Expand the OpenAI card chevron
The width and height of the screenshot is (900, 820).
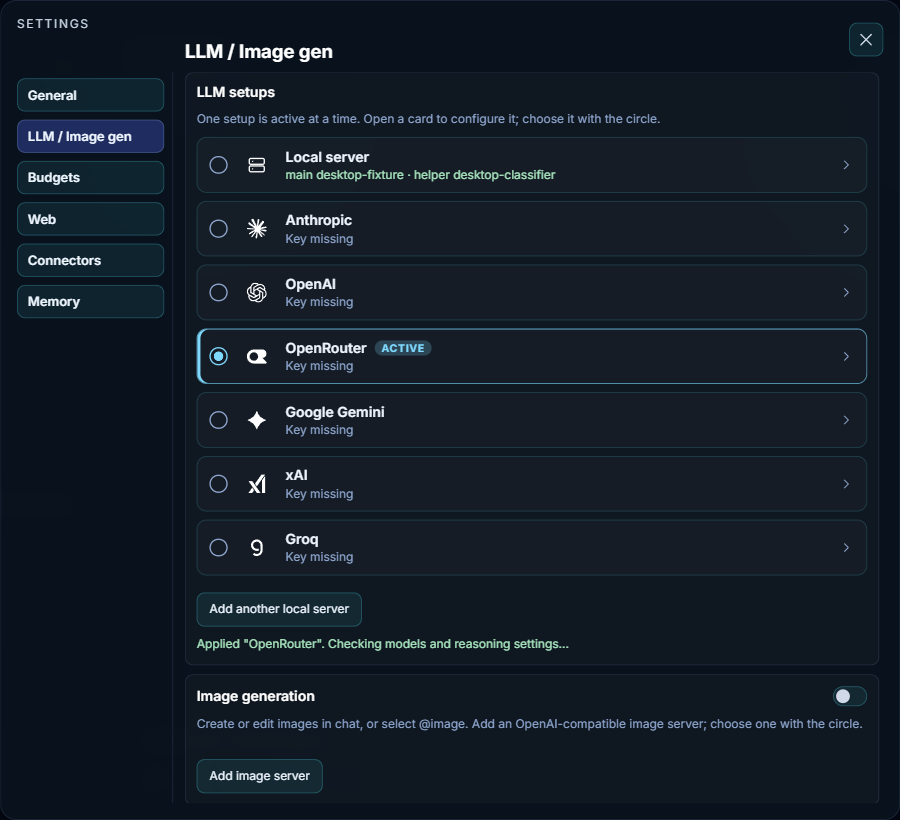point(846,293)
